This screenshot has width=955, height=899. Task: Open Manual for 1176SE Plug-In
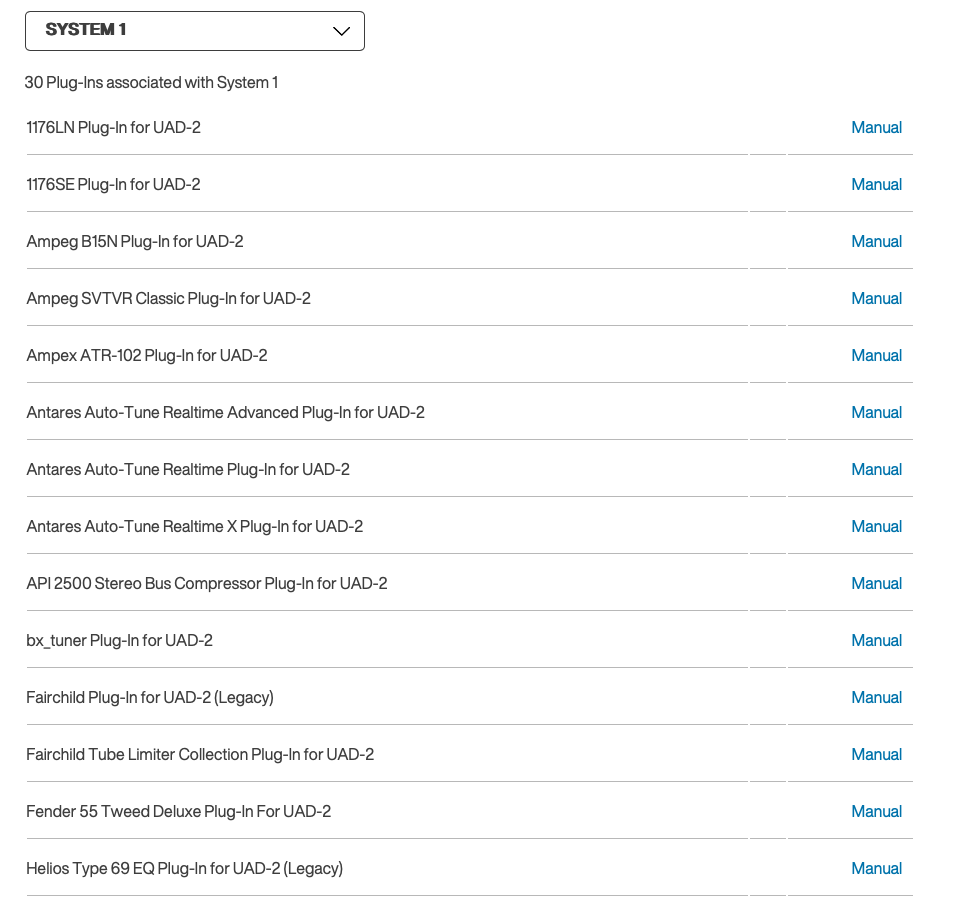(x=876, y=185)
